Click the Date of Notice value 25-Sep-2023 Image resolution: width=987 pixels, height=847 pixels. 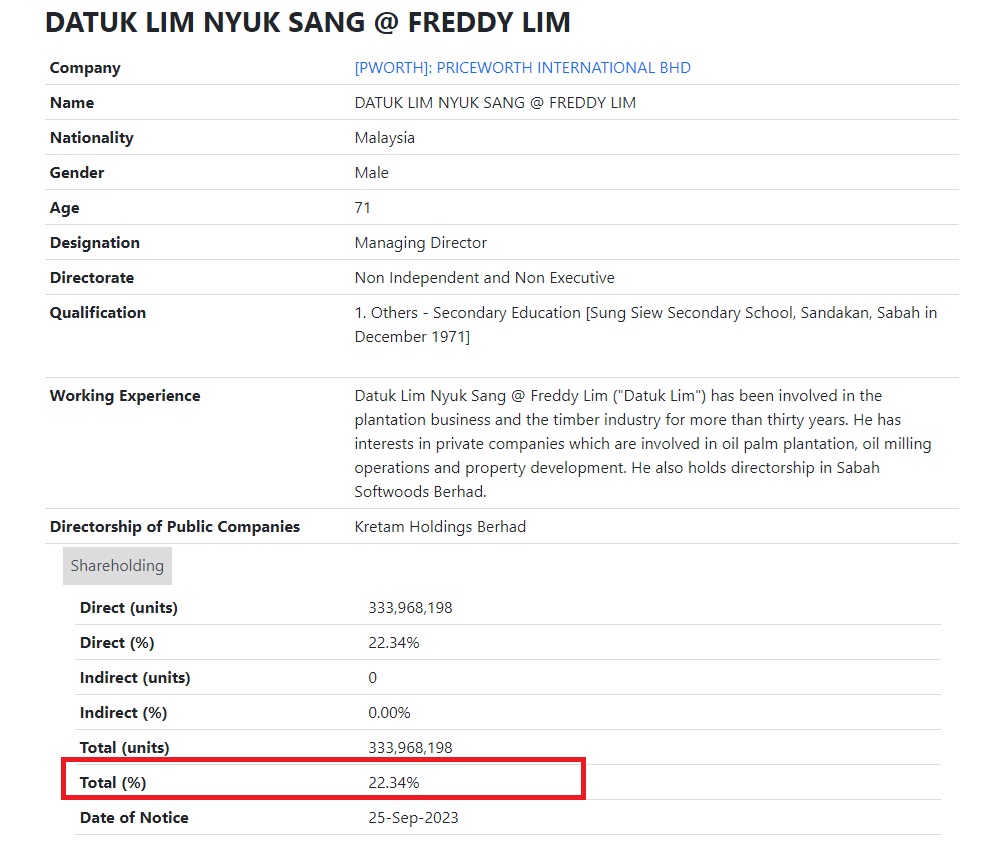[x=413, y=818]
